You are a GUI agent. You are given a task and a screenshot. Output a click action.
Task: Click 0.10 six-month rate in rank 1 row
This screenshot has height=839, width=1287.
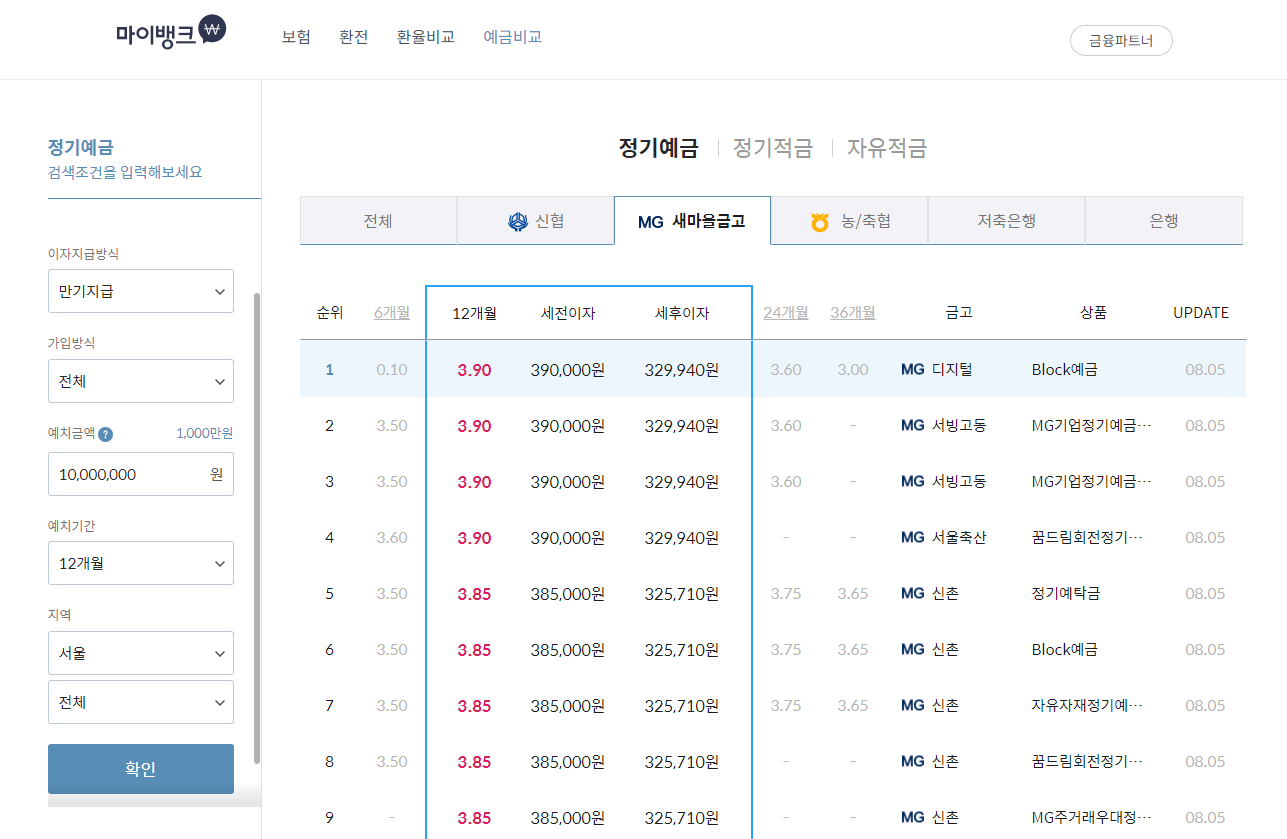point(392,370)
